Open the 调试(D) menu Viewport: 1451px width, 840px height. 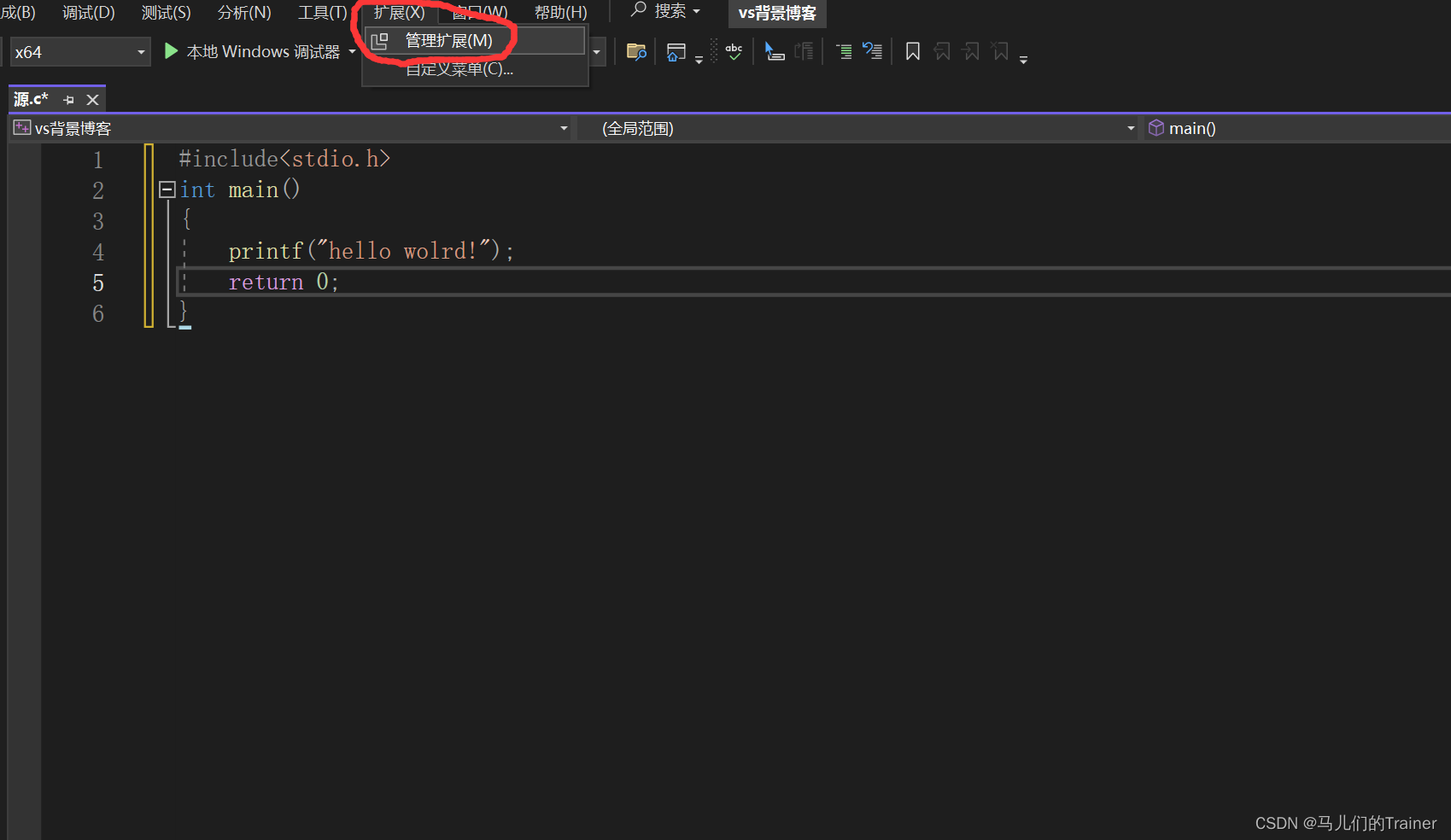(x=89, y=13)
